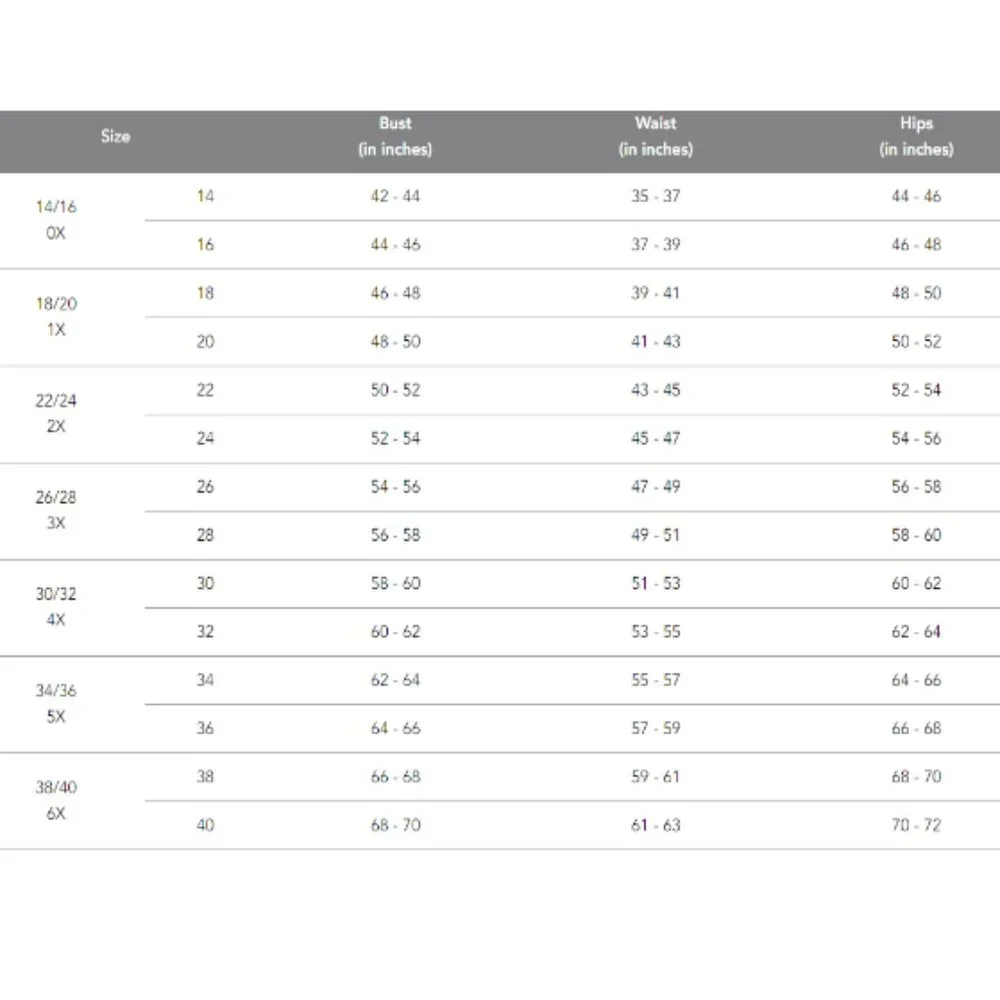Click size 28 in the table

click(205, 535)
